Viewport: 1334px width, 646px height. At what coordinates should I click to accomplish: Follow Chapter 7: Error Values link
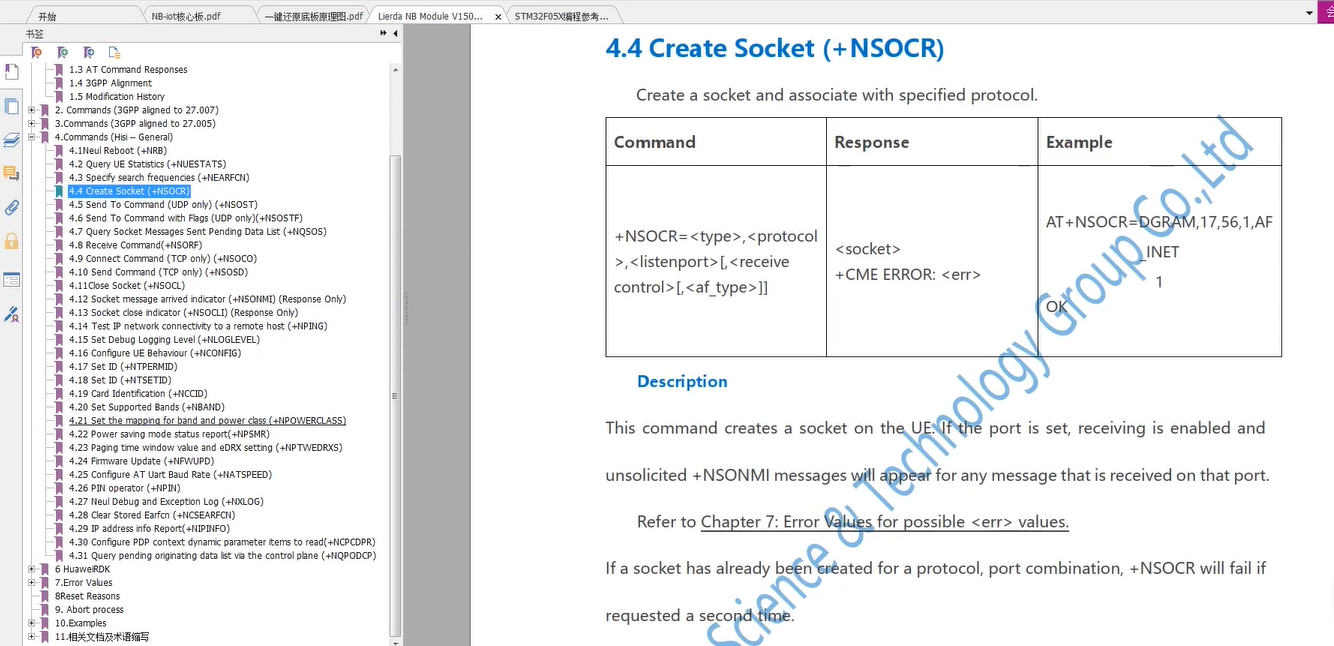885,522
